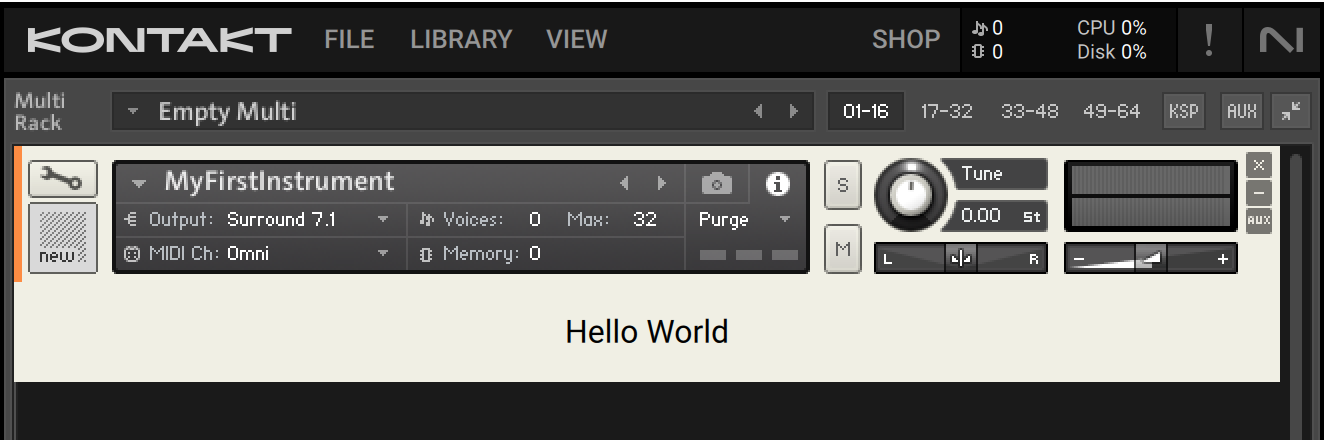
Task: Click the Tune knob
Action: click(x=909, y=195)
